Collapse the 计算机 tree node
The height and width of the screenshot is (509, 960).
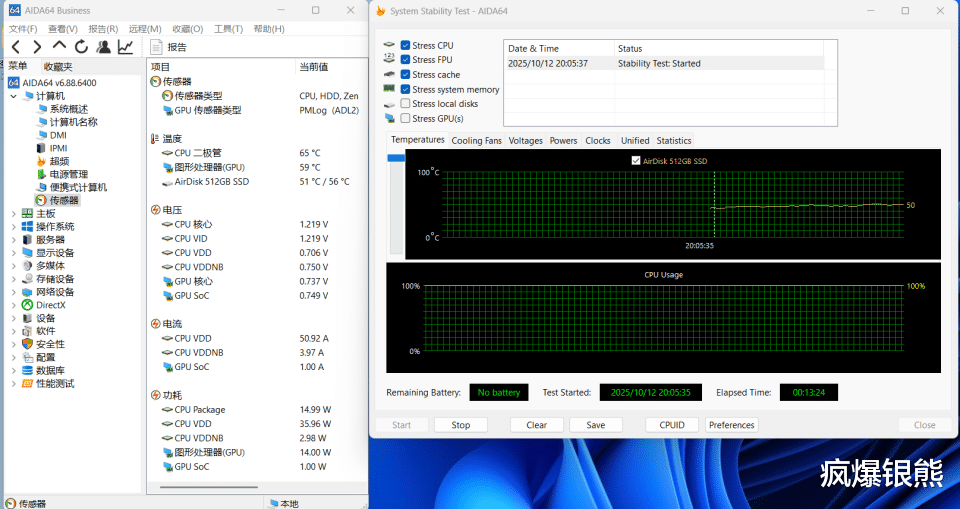click(13, 96)
